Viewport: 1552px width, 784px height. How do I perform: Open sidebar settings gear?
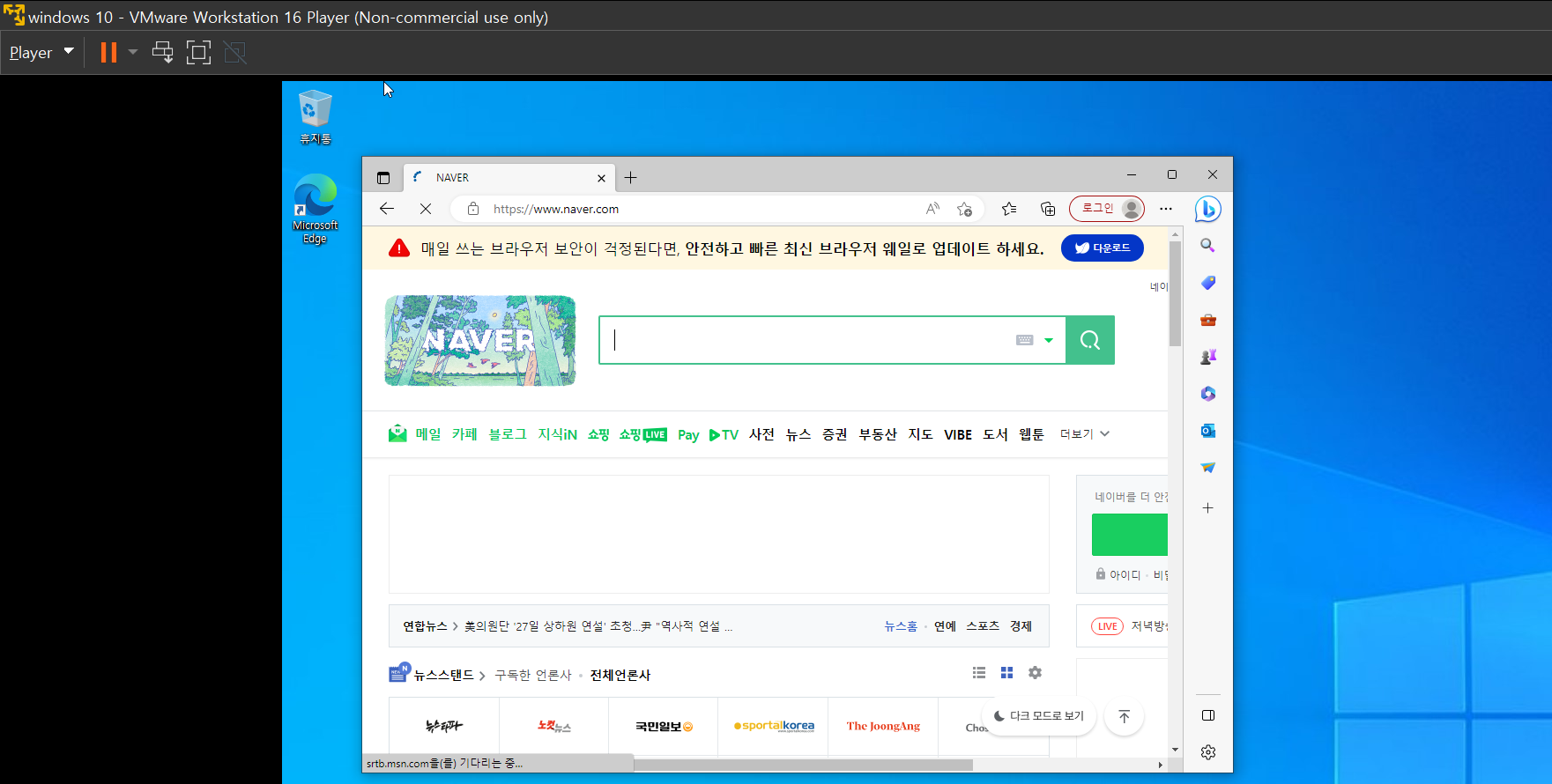(x=1208, y=752)
